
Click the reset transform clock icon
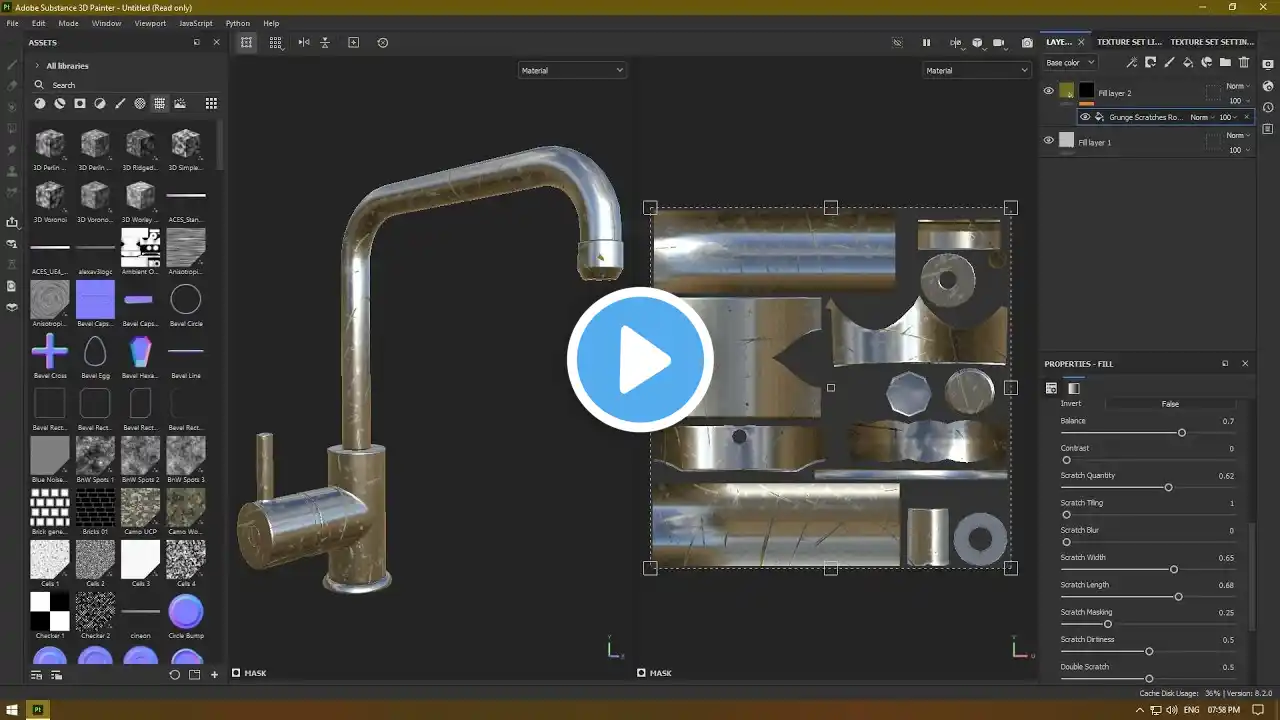[382, 42]
